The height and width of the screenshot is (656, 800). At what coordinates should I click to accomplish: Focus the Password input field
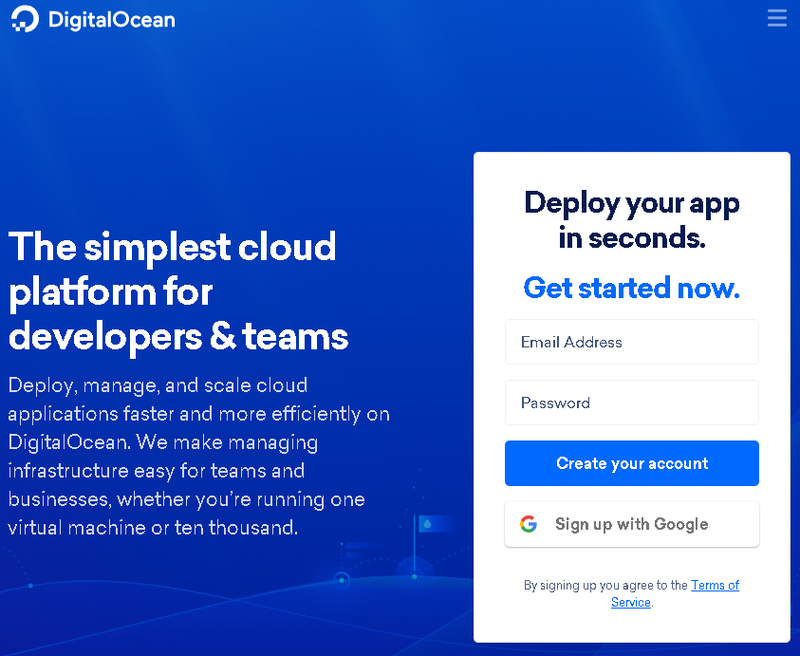[631, 403]
